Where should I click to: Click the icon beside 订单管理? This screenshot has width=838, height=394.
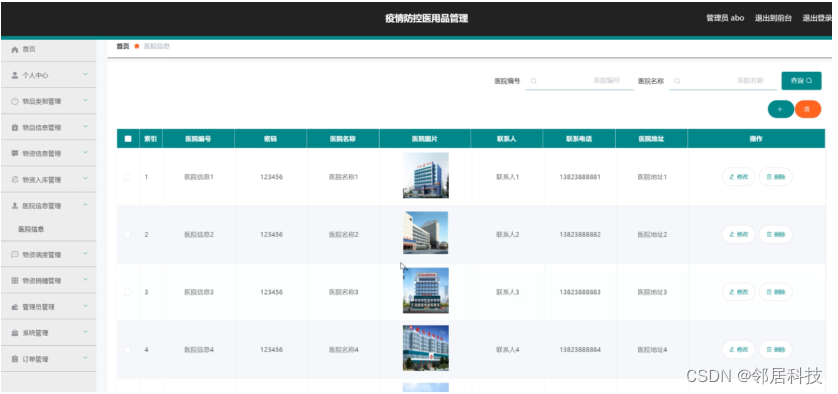coord(15,359)
